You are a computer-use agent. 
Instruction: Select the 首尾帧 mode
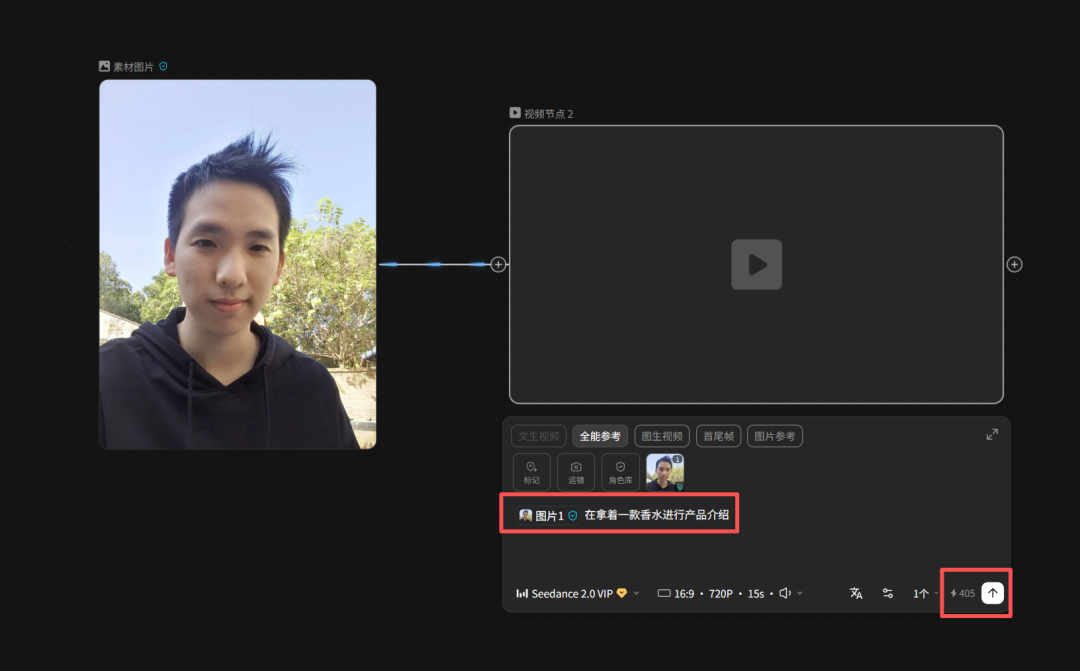[x=718, y=436]
